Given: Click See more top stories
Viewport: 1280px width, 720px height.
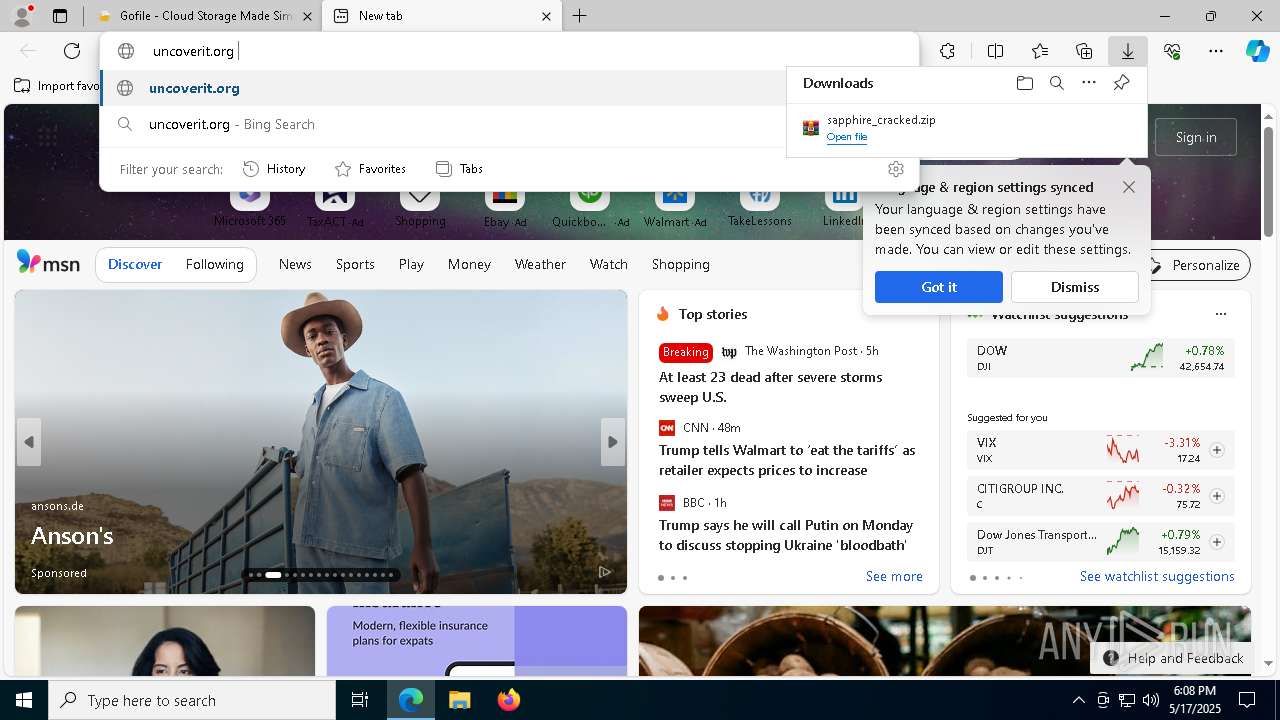Looking at the screenshot, I should (894, 576).
